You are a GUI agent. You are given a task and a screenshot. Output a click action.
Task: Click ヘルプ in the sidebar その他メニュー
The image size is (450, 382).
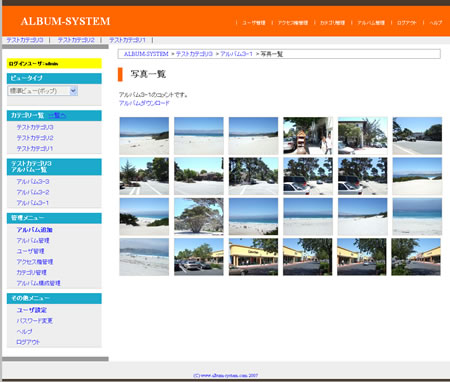(25, 332)
